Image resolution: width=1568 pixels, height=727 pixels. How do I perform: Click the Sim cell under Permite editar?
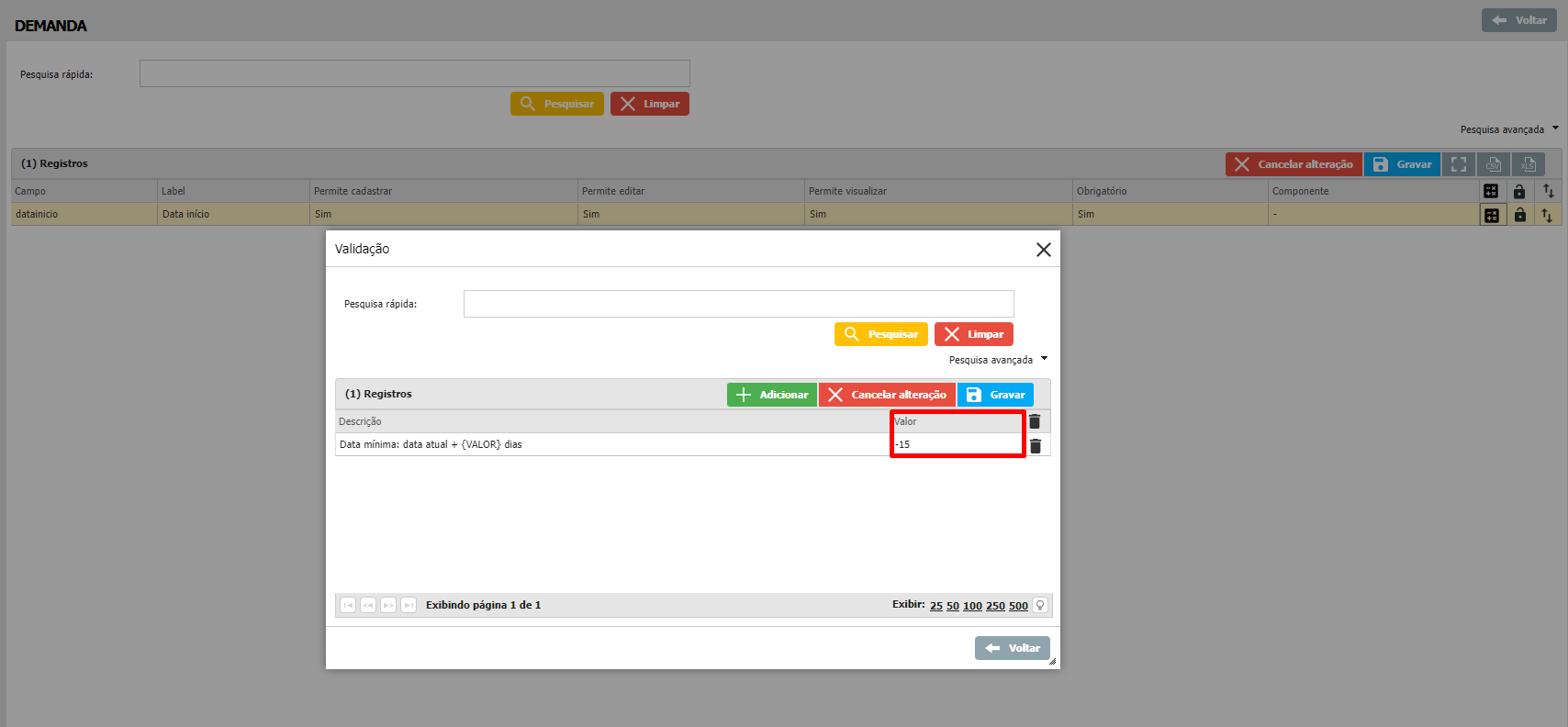(691, 214)
